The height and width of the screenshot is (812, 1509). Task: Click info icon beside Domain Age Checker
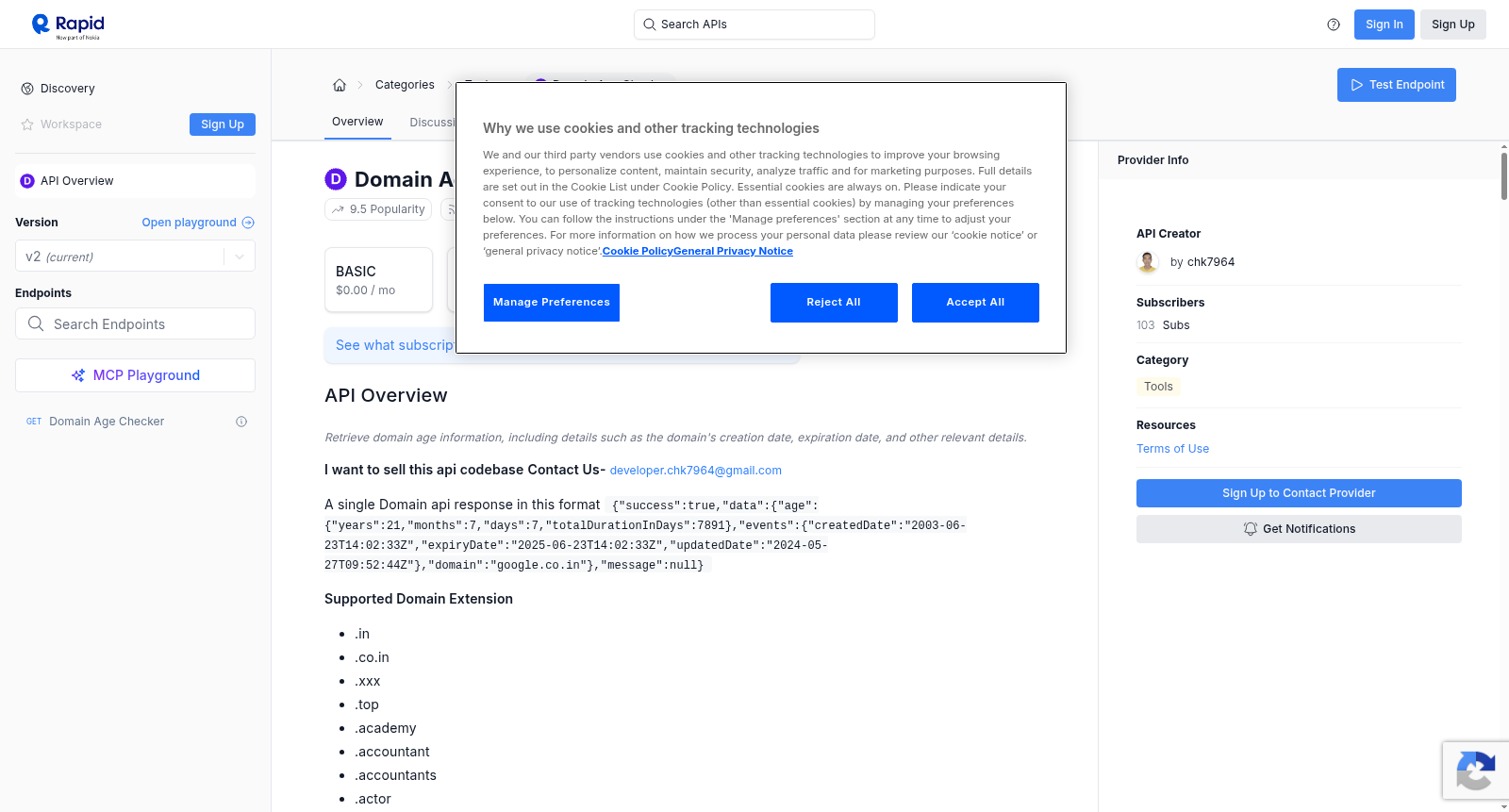point(241,422)
